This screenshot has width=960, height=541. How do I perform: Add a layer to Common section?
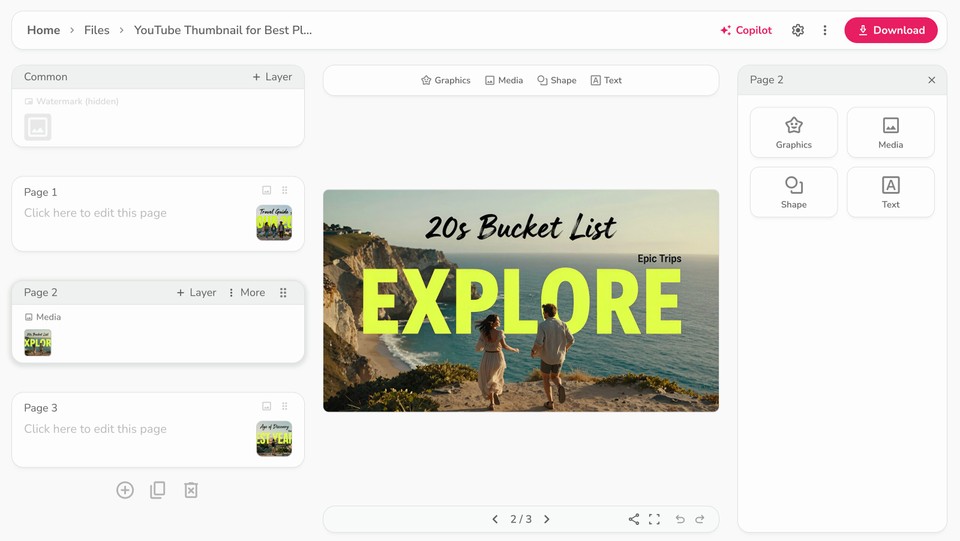pos(272,76)
